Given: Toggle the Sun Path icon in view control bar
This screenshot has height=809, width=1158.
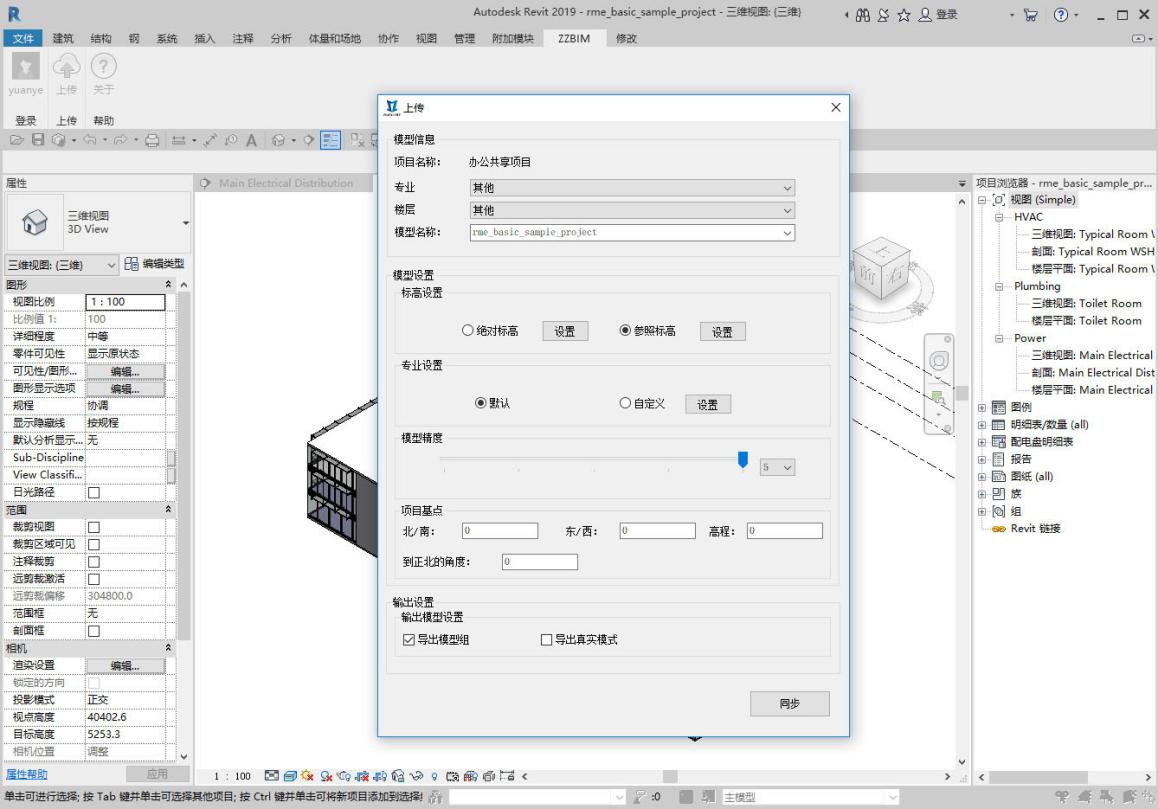Looking at the screenshot, I should 307,776.
